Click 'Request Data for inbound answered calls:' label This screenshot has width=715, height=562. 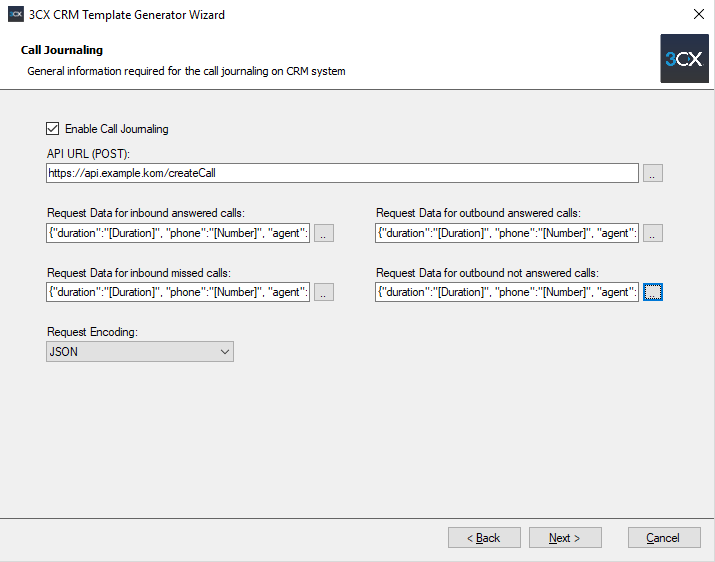click(146, 213)
